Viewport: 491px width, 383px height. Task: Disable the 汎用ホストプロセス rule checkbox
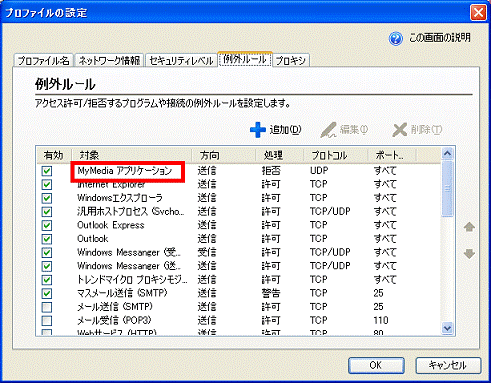[47, 212]
